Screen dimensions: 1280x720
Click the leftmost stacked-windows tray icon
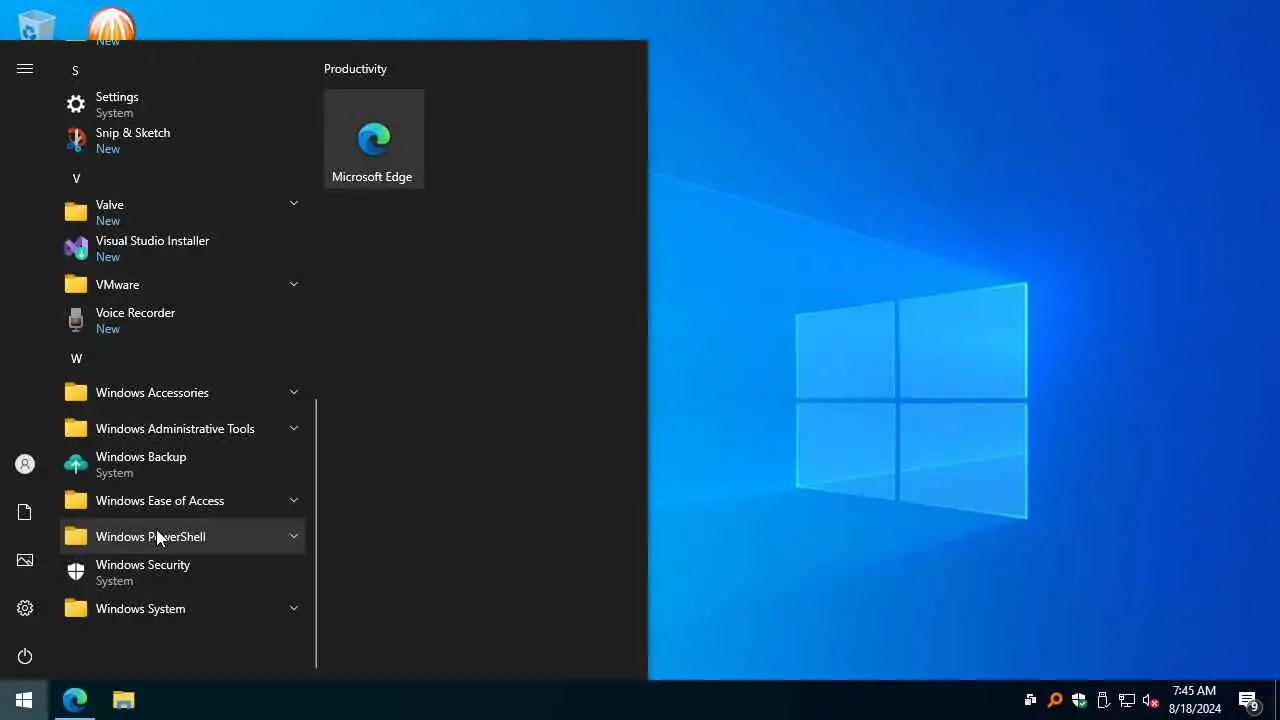click(x=1030, y=700)
